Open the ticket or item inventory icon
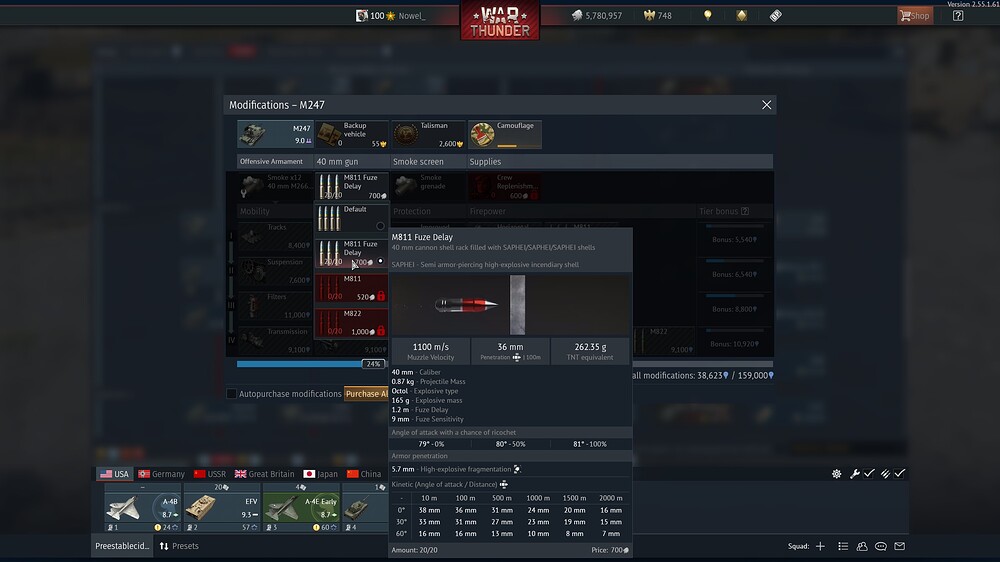 [776, 15]
